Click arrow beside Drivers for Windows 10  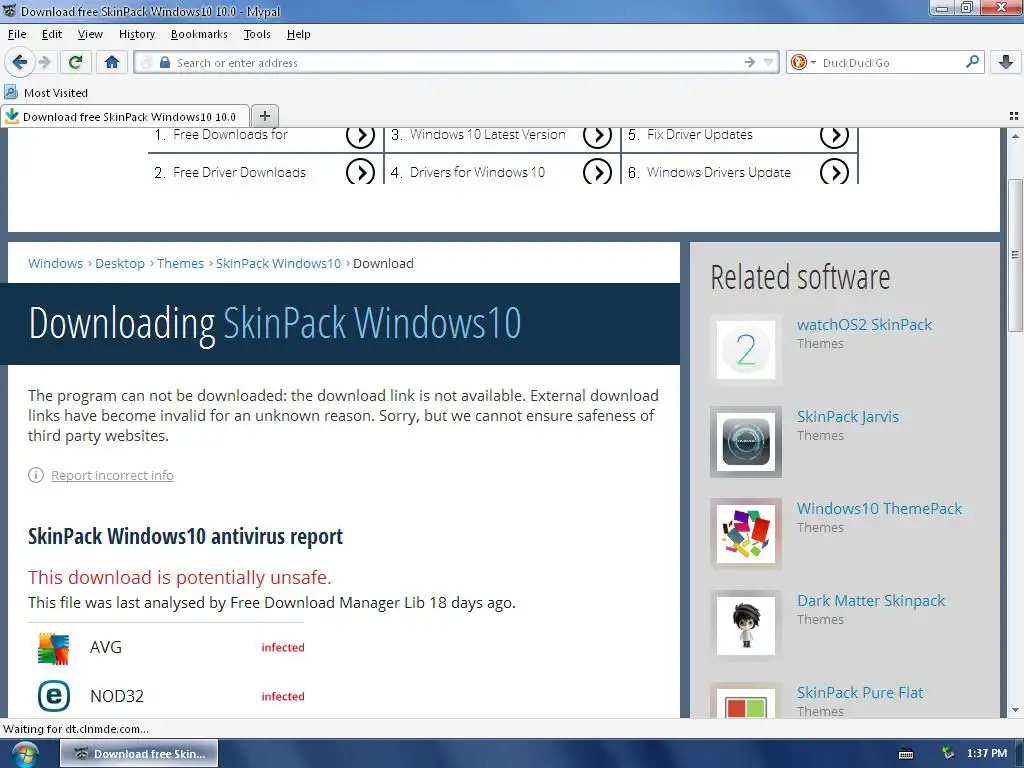pos(597,172)
